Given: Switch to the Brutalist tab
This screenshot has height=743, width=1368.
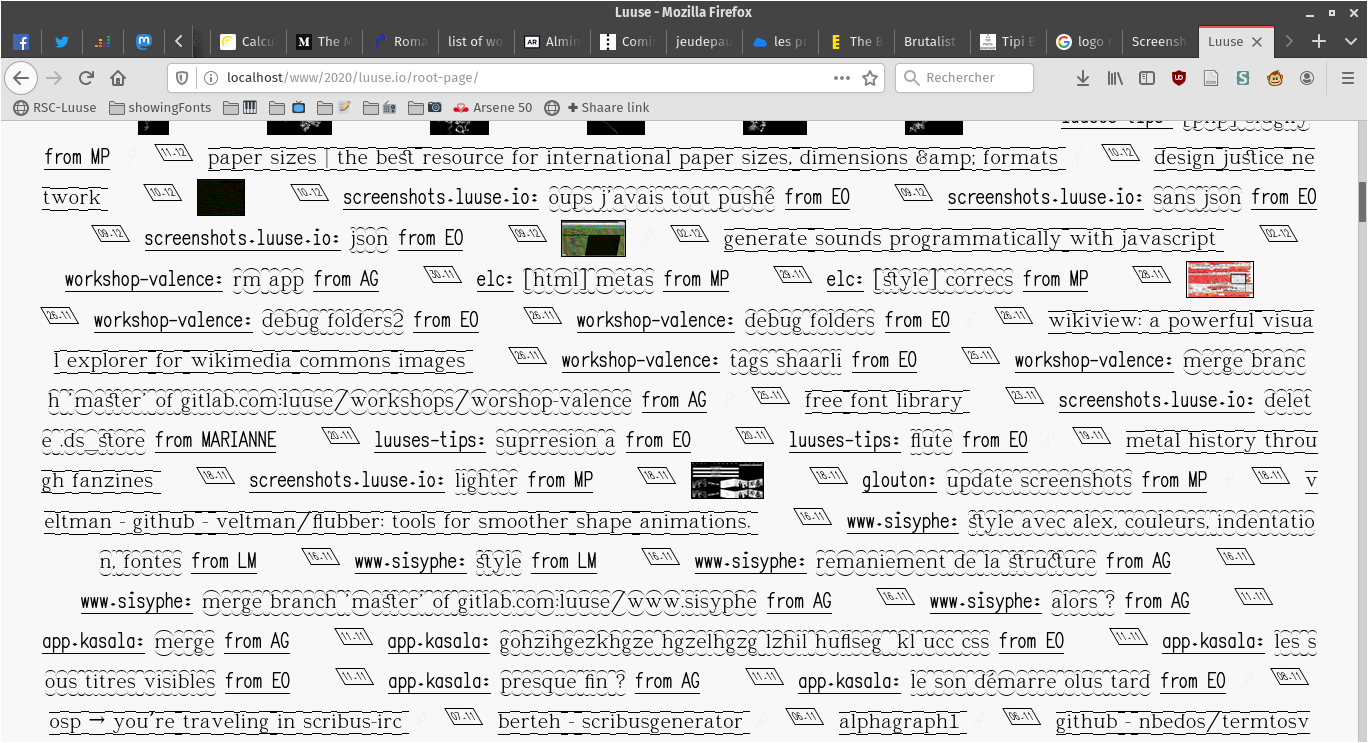Looking at the screenshot, I should click(x=929, y=42).
